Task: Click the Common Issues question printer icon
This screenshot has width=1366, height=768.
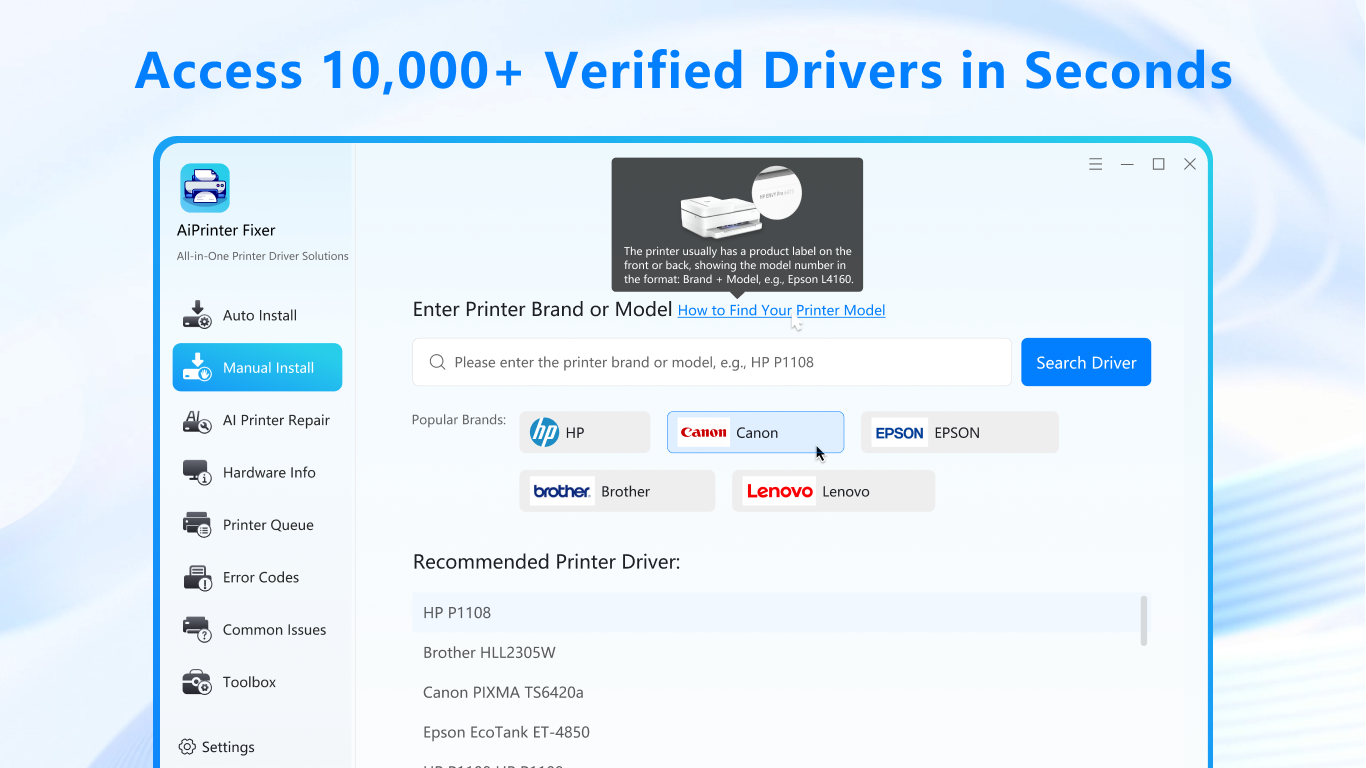Action: click(197, 629)
